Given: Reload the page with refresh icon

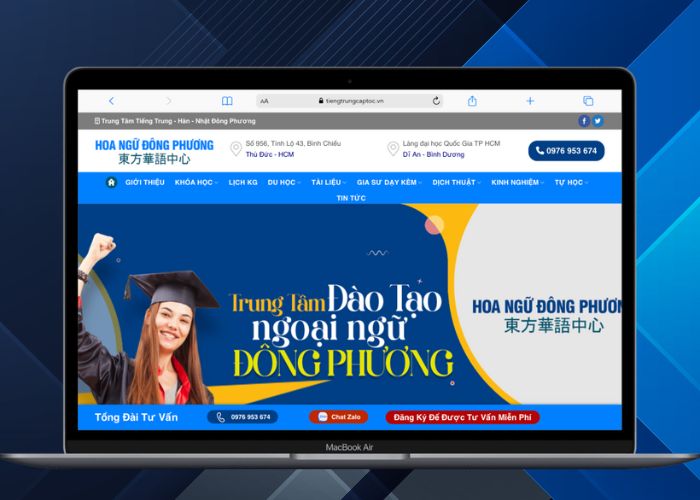Looking at the screenshot, I should coord(436,101).
